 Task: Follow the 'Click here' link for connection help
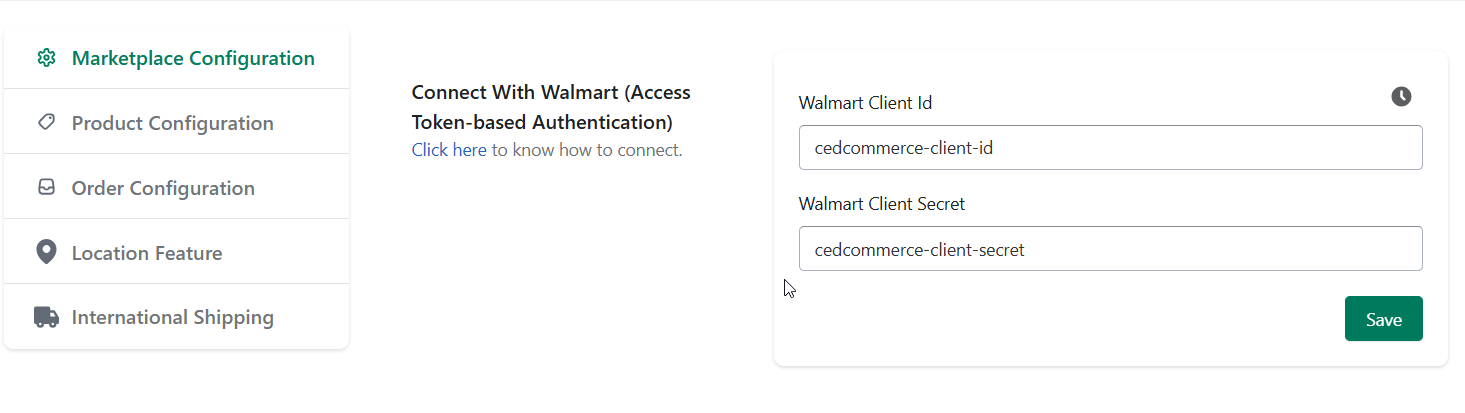click(449, 150)
